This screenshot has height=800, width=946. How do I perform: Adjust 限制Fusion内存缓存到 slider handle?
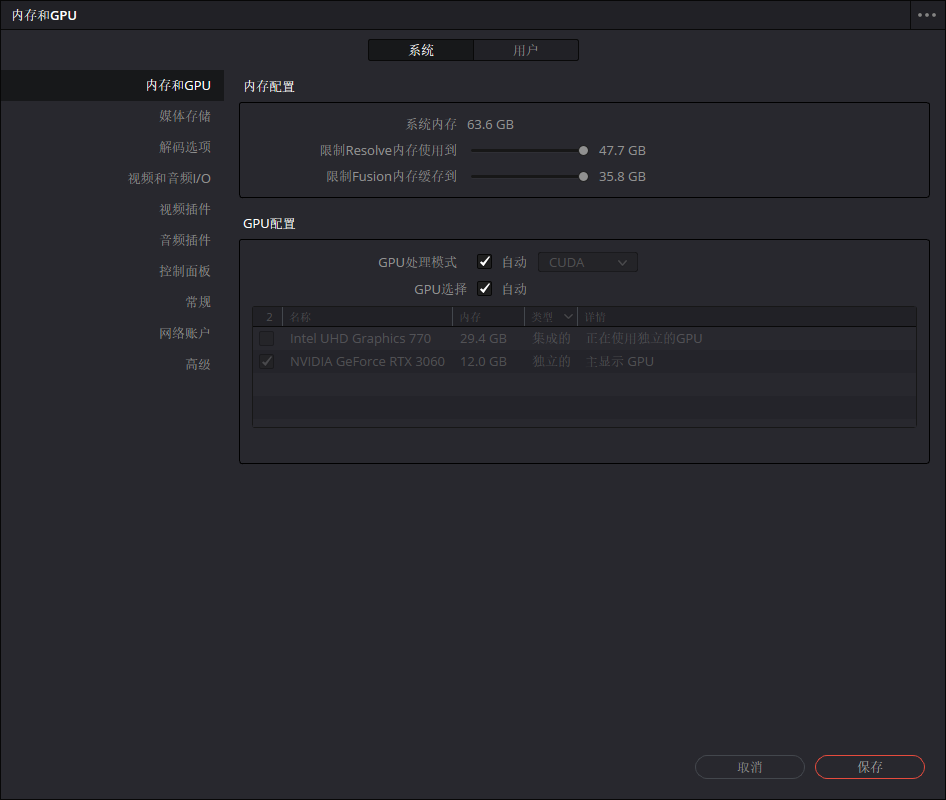click(x=583, y=177)
